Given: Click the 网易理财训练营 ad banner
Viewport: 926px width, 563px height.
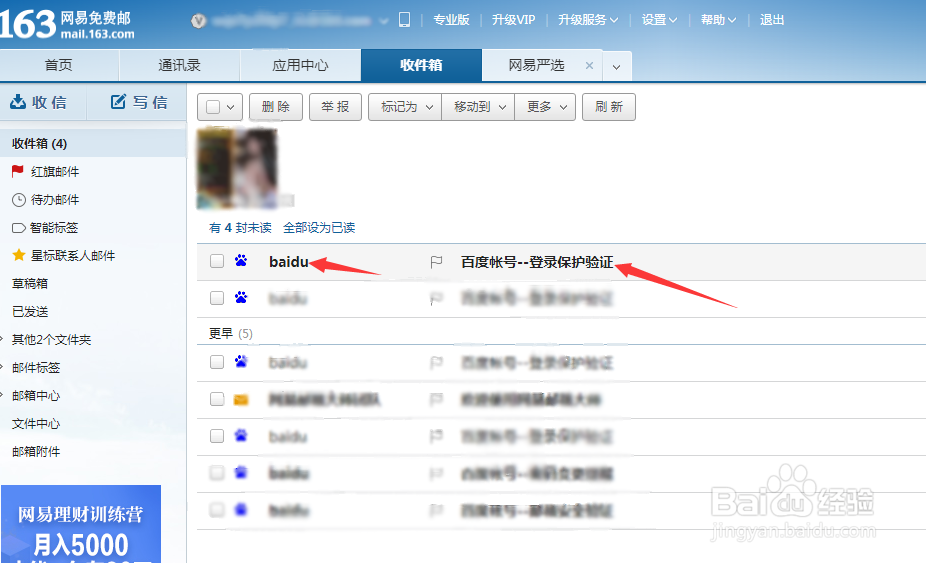Looking at the screenshot, I should tap(81, 524).
